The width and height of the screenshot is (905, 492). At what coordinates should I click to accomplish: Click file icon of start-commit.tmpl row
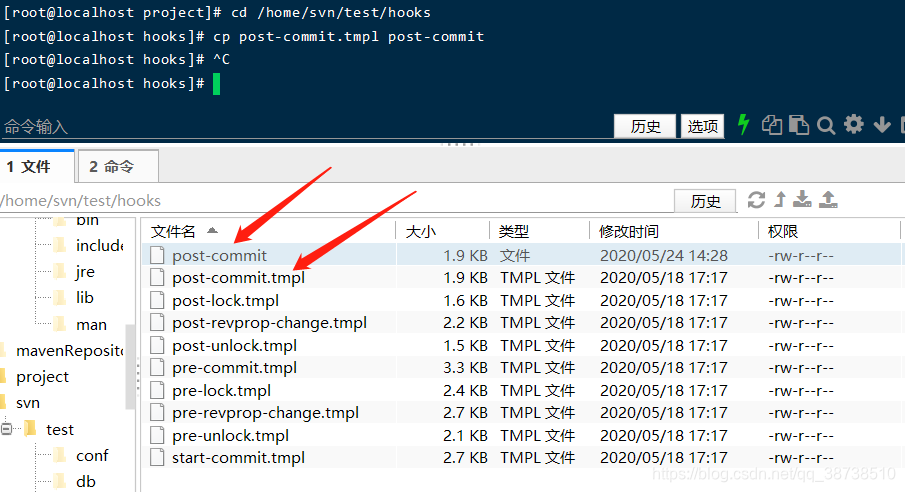[x=157, y=458]
